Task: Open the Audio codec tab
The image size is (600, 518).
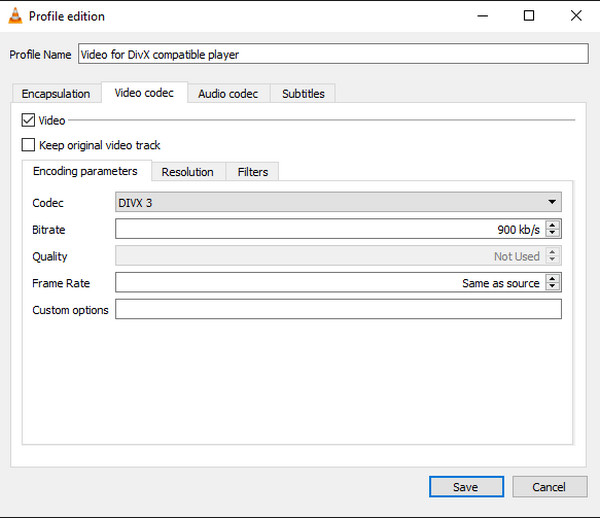Action: 228,93
